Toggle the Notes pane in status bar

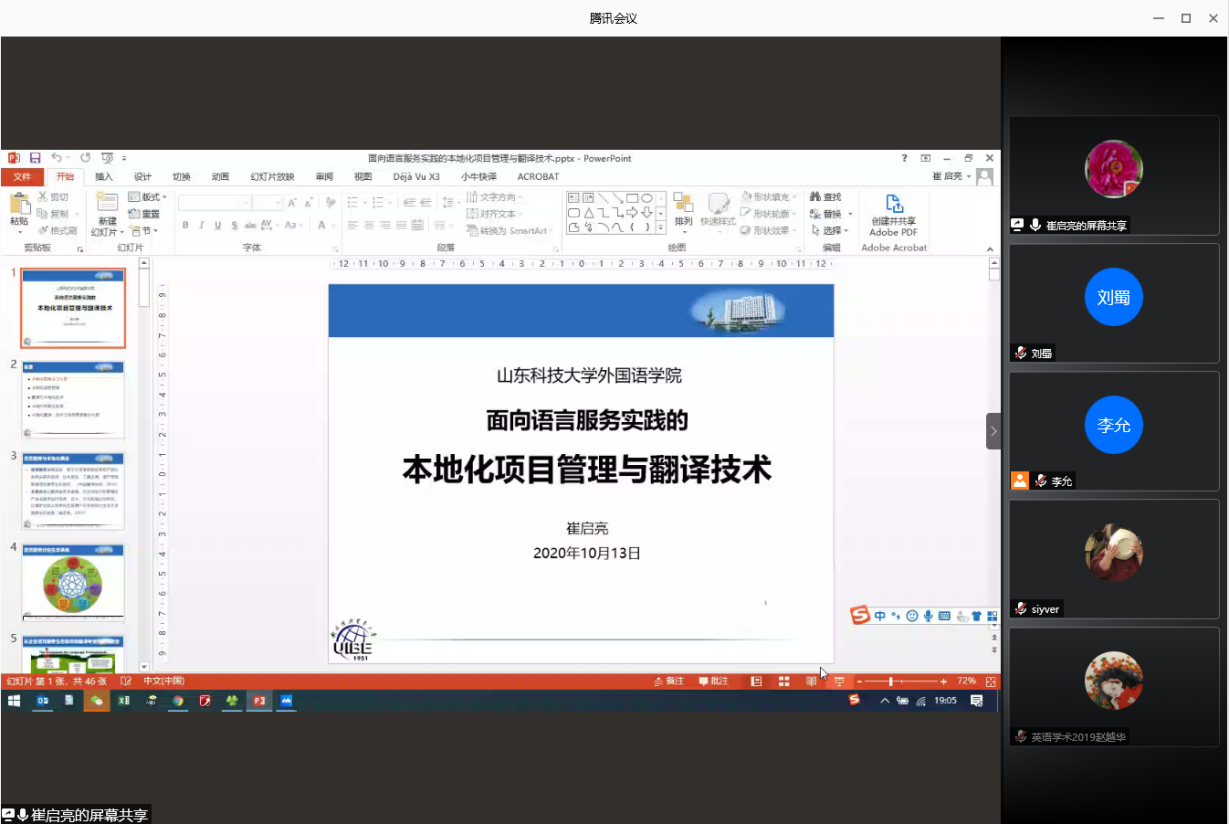(x=669, y=681)
